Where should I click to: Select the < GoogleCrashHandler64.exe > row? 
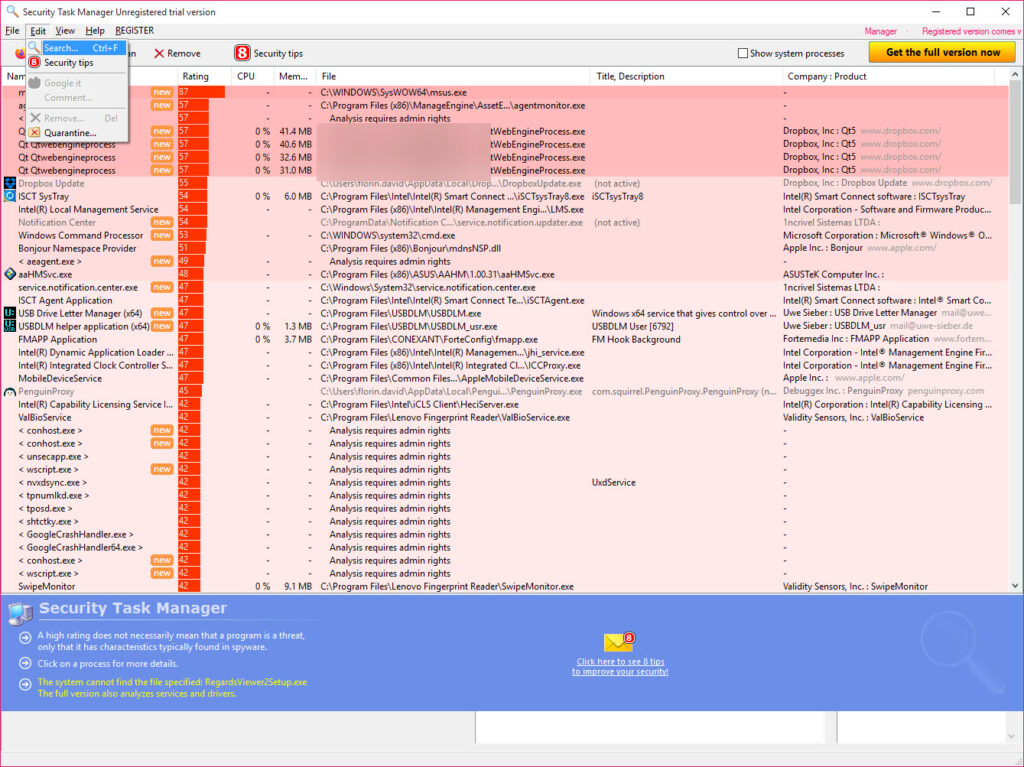tap(505, 547)
